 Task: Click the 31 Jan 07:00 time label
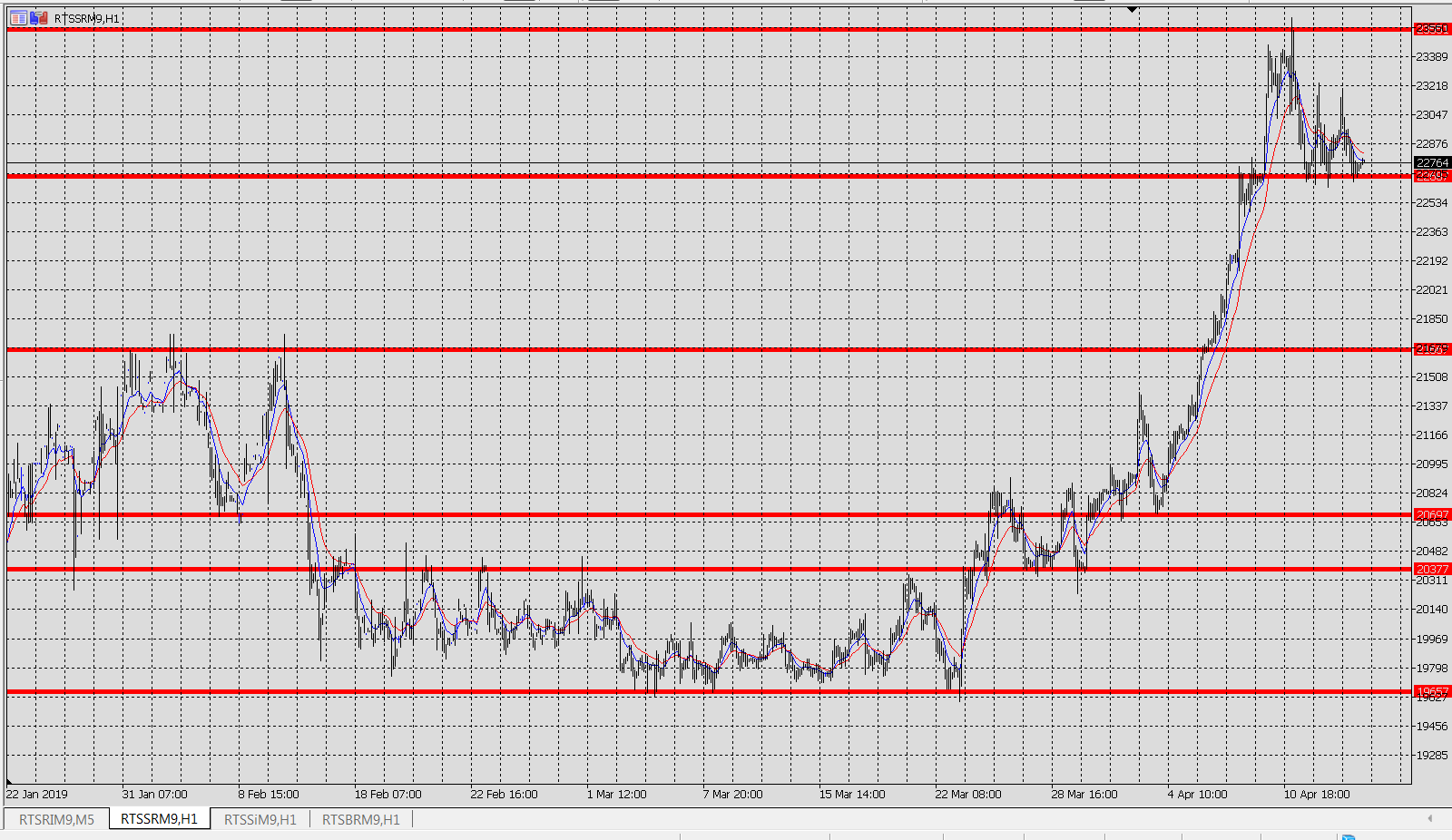click(155, 795)
